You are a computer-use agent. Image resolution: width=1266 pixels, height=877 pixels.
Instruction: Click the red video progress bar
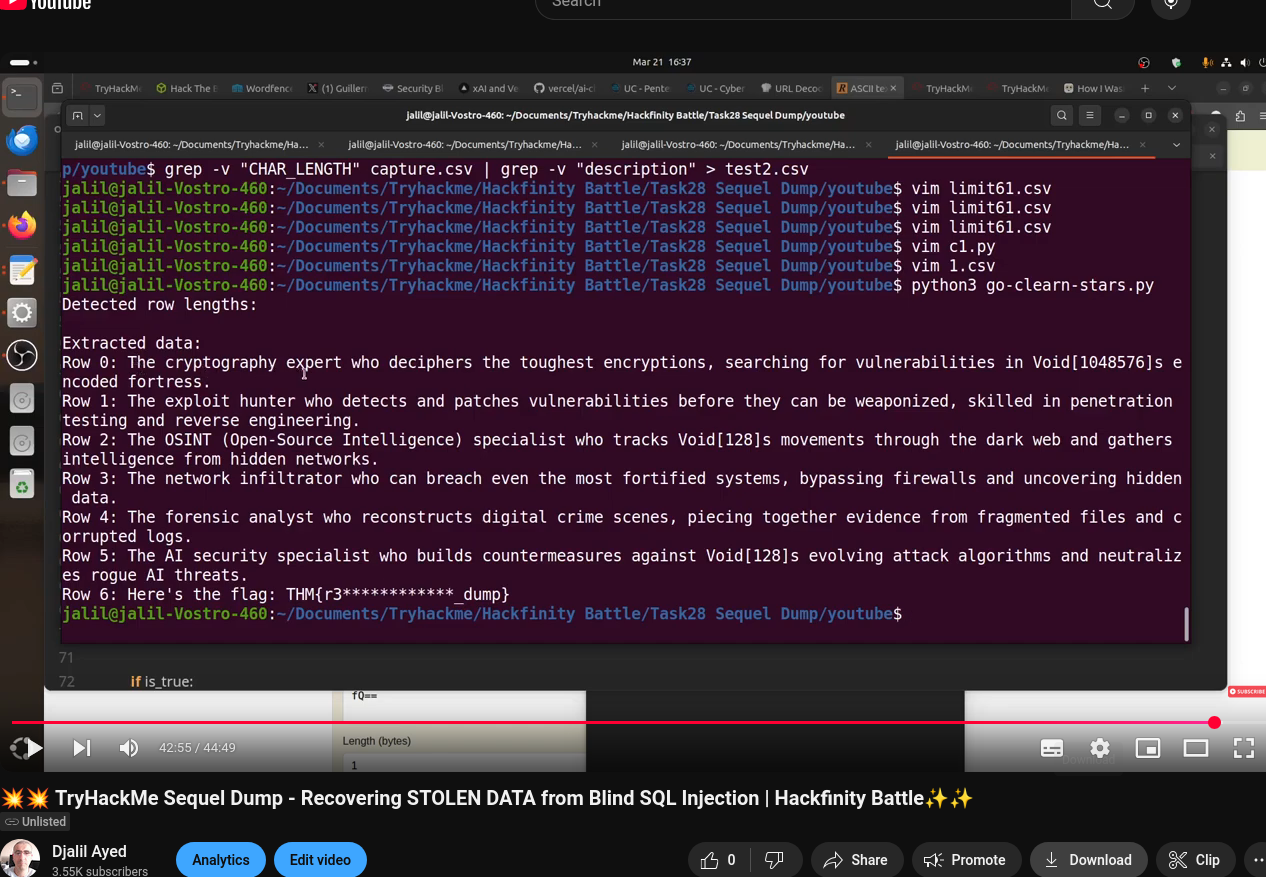pos(600,722)
